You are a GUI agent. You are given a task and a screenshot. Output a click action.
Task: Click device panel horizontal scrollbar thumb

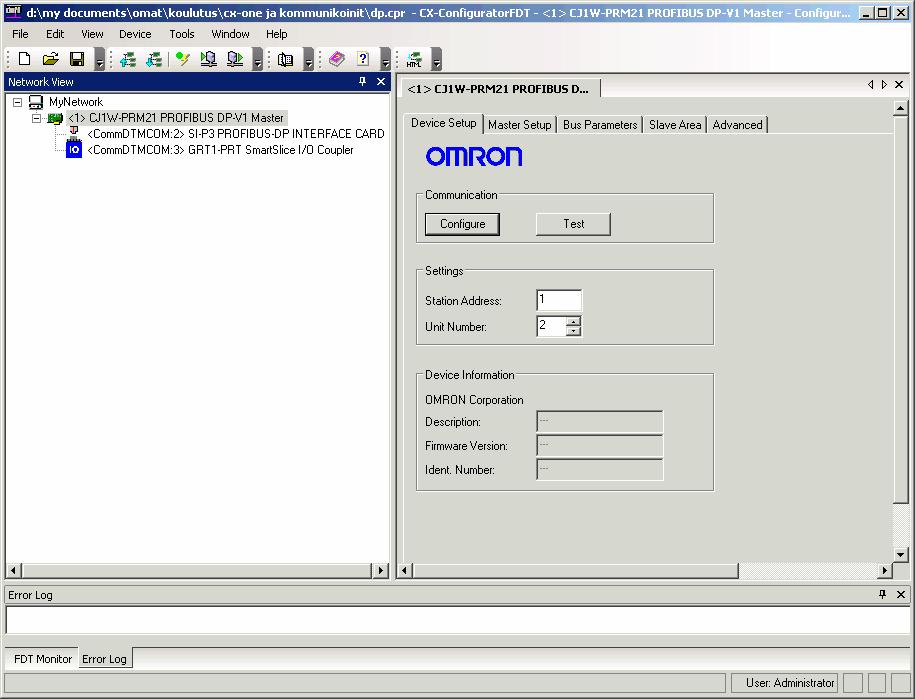click(x=575, y=570)
